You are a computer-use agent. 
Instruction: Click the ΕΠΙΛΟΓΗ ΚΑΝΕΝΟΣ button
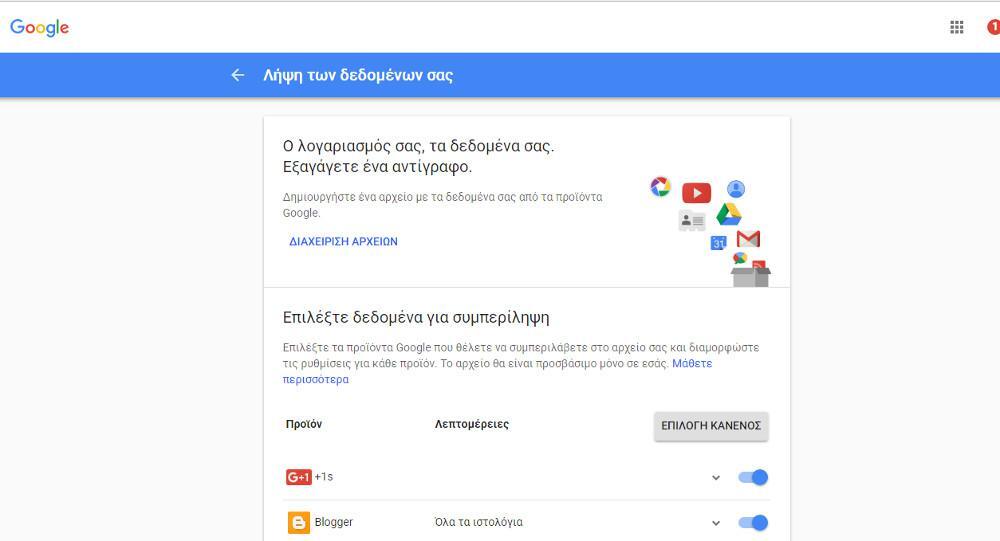click(x=711, y=425)
